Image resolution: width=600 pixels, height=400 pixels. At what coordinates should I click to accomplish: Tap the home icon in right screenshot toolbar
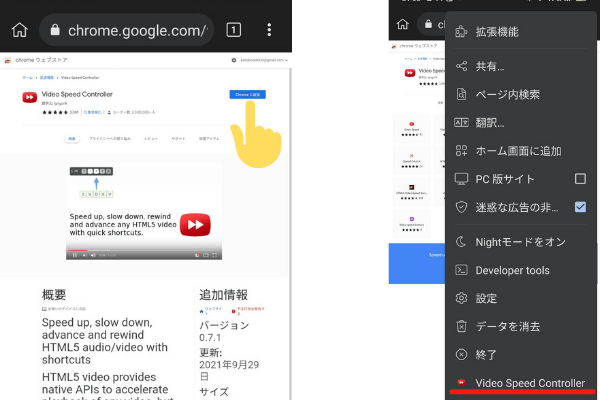pos(403,24)
